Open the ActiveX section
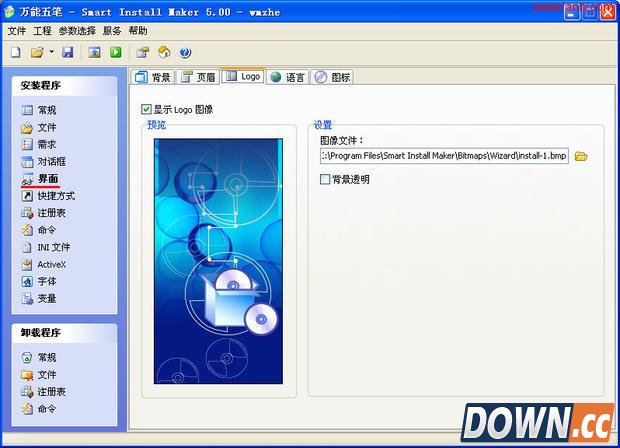Image resolution: width=620 pixels, height=448 pixels. click(x=43, y=265)
